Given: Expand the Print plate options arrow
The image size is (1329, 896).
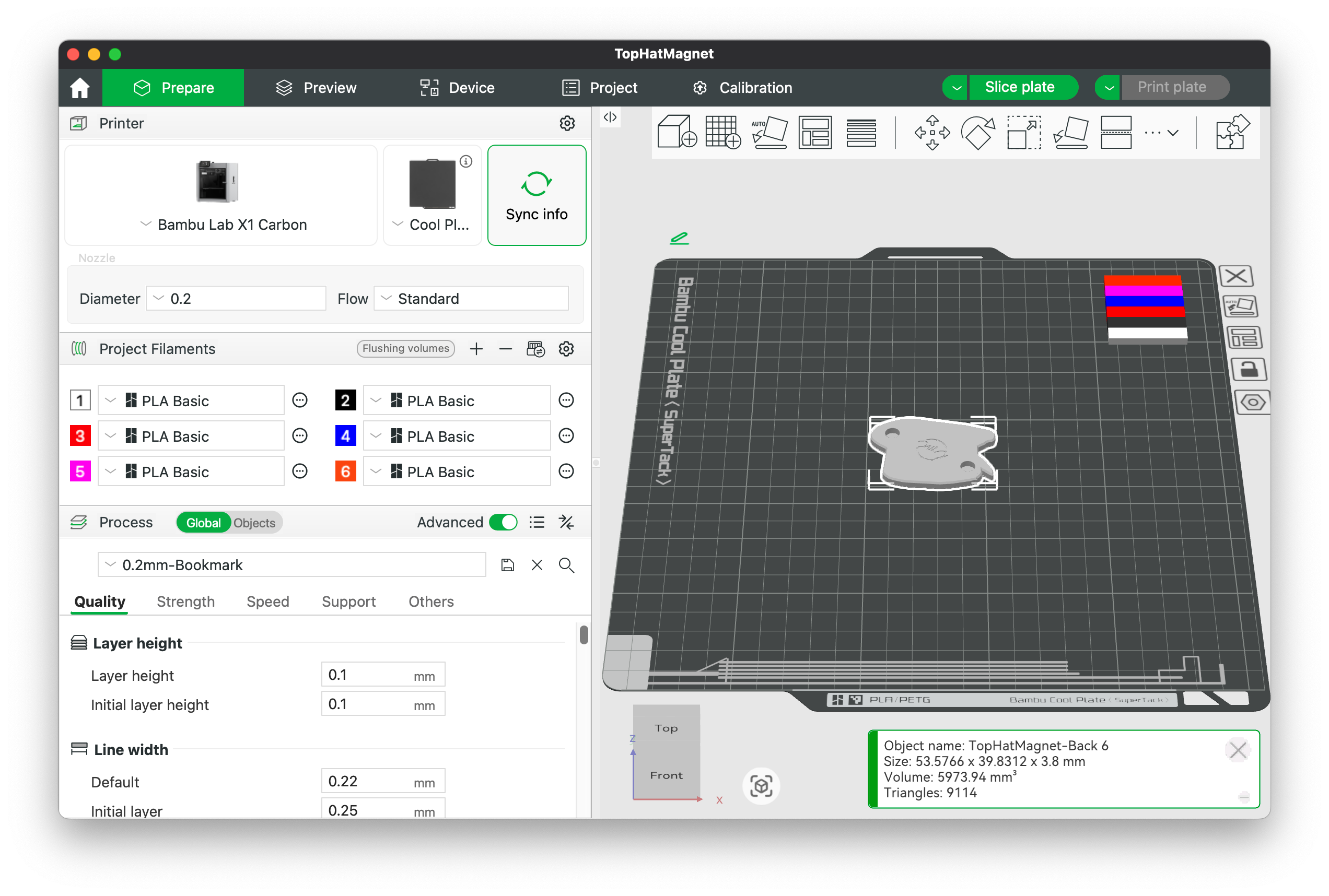Looking at the screenshot, I should pyautogui.click(x=1108, y=87).
